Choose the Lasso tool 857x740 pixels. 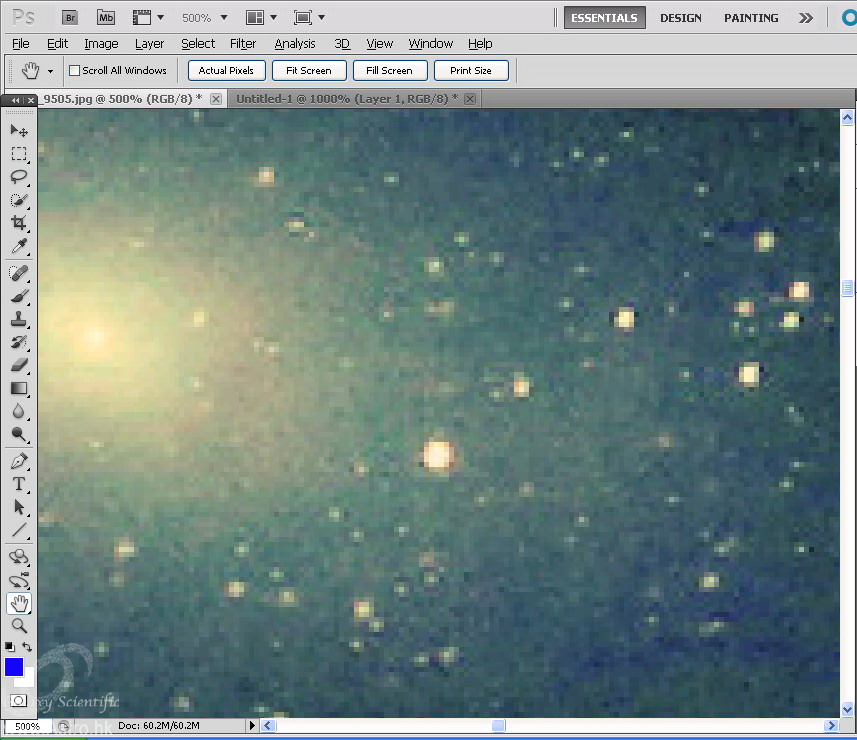[x=19, y=177]
